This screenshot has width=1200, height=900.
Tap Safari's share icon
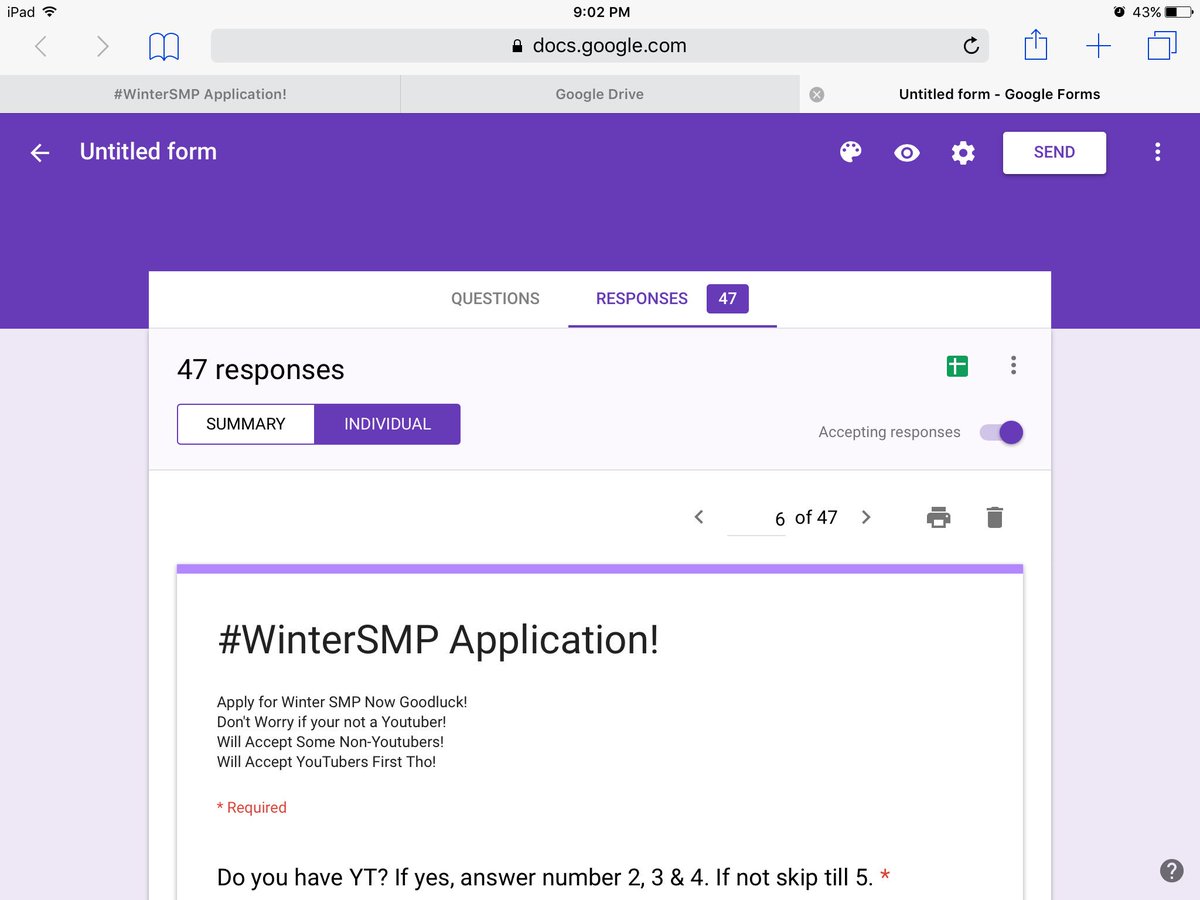(x=1036, y=44)
